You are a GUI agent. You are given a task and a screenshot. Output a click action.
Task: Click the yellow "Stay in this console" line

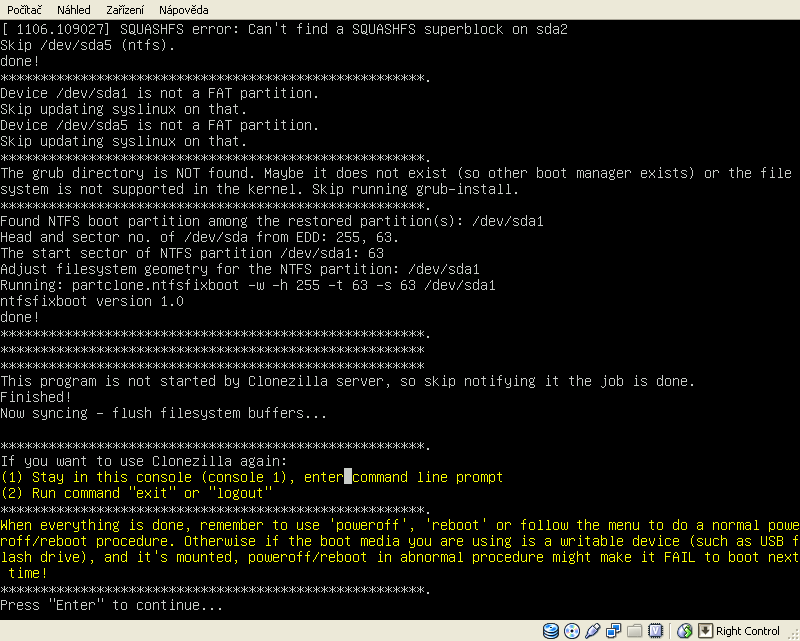[x=250, y=477]
